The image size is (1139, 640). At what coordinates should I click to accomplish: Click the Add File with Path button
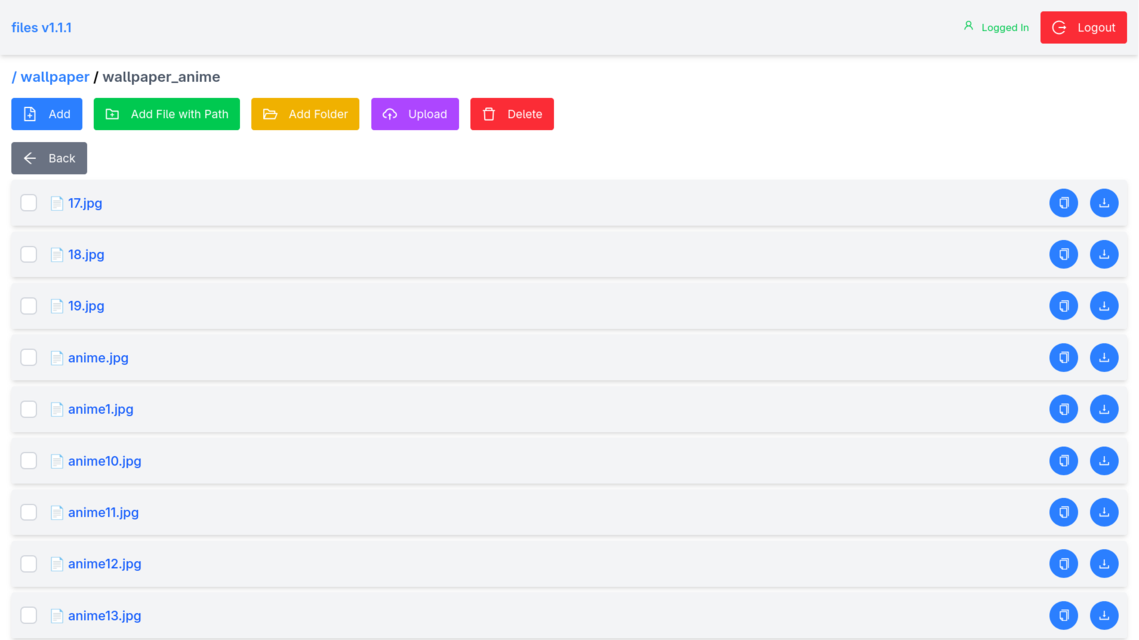click(166, 114)
